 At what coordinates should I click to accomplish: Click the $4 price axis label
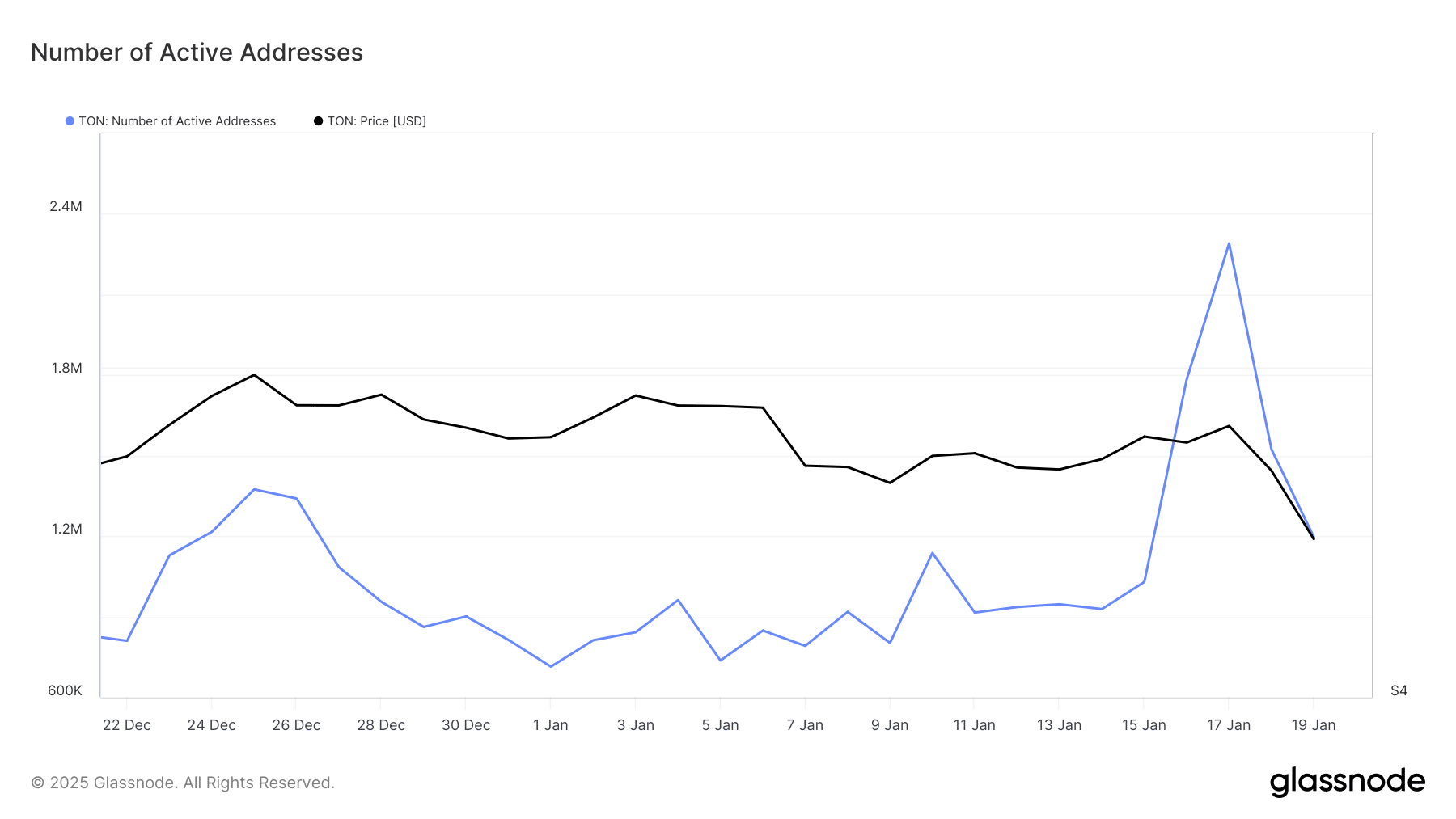1399,690
